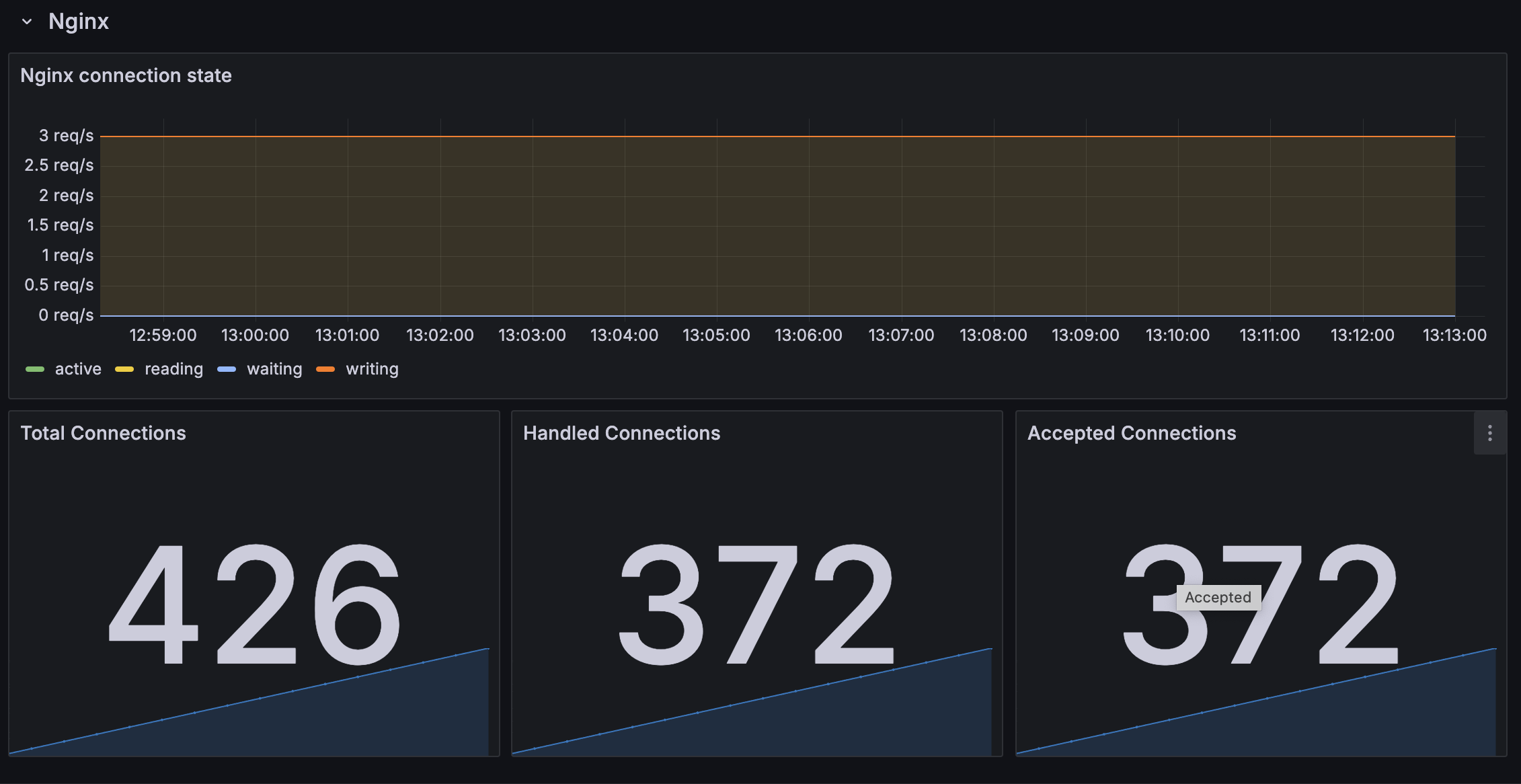The height and width of the screenshot is (784, 1521).
Task: Open the Handled Connections panel title
Action: (621, 433)
